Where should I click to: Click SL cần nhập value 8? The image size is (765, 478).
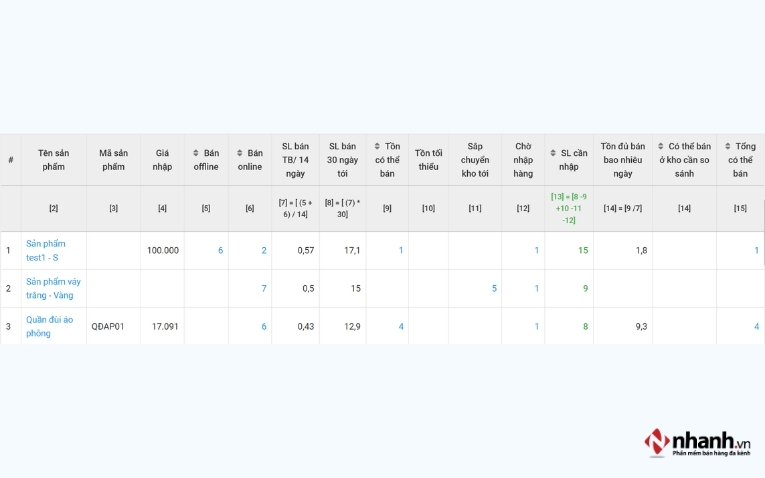585,327
